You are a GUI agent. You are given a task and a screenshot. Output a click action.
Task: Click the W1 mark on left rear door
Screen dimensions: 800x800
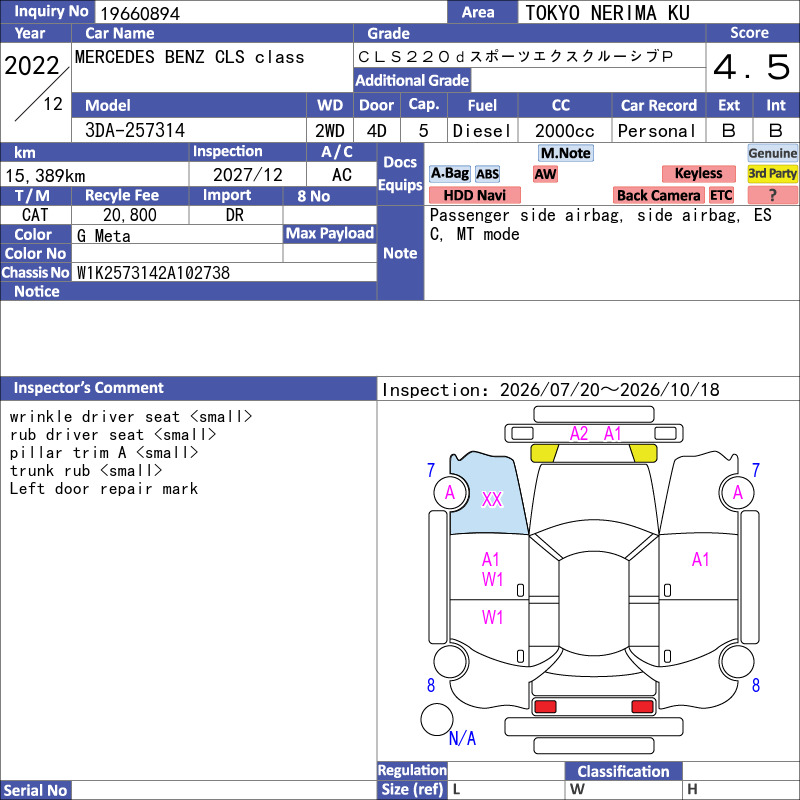coord(492,618)
